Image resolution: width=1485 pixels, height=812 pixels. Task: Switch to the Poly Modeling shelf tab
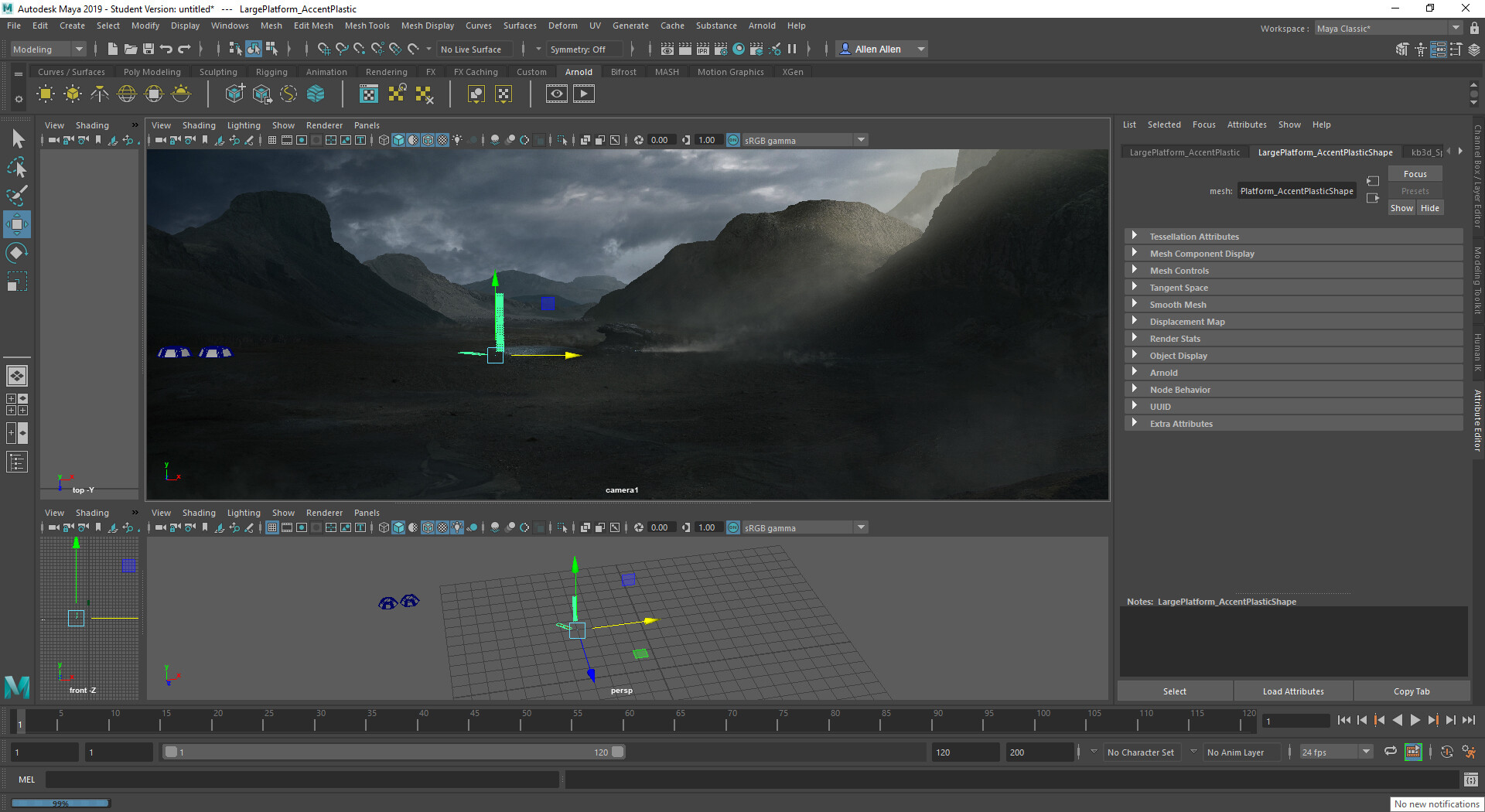(152, 72)
